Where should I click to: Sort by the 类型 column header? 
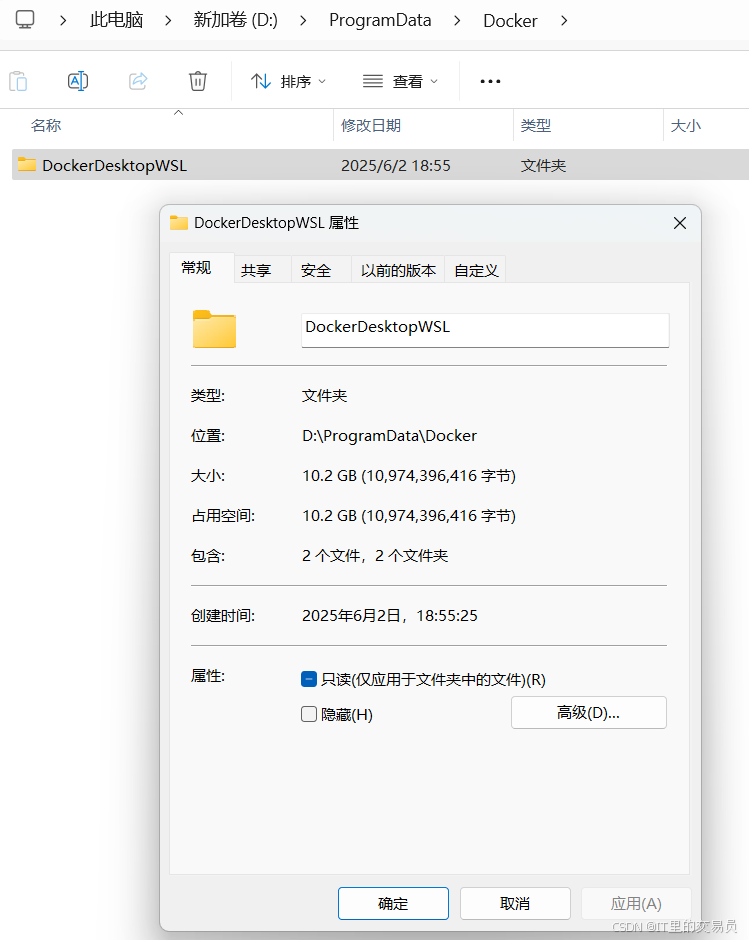pyautogui.click(x=536, y=125)
